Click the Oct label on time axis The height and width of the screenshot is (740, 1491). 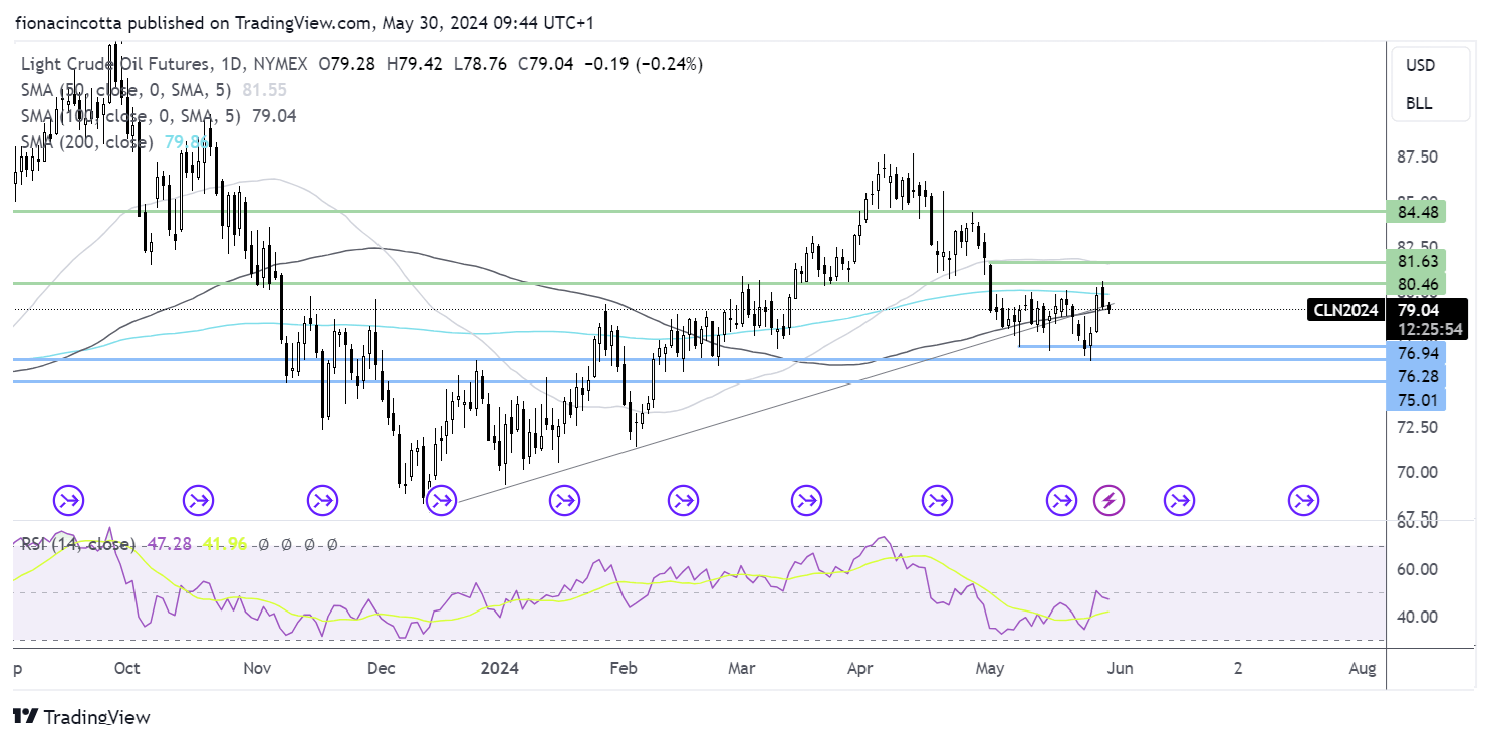coord(128,668)
